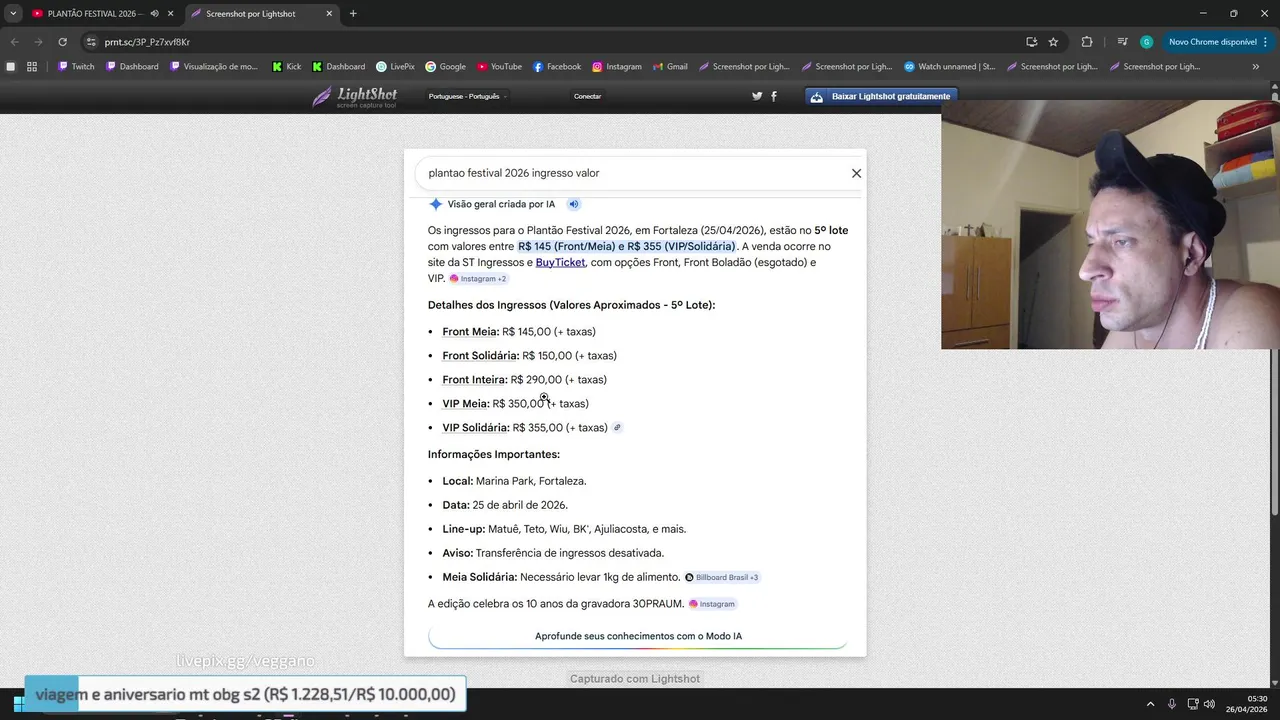Open the LivePix bookmark
The height and width of the screenshot is (720, 1280).
point(395,67)
